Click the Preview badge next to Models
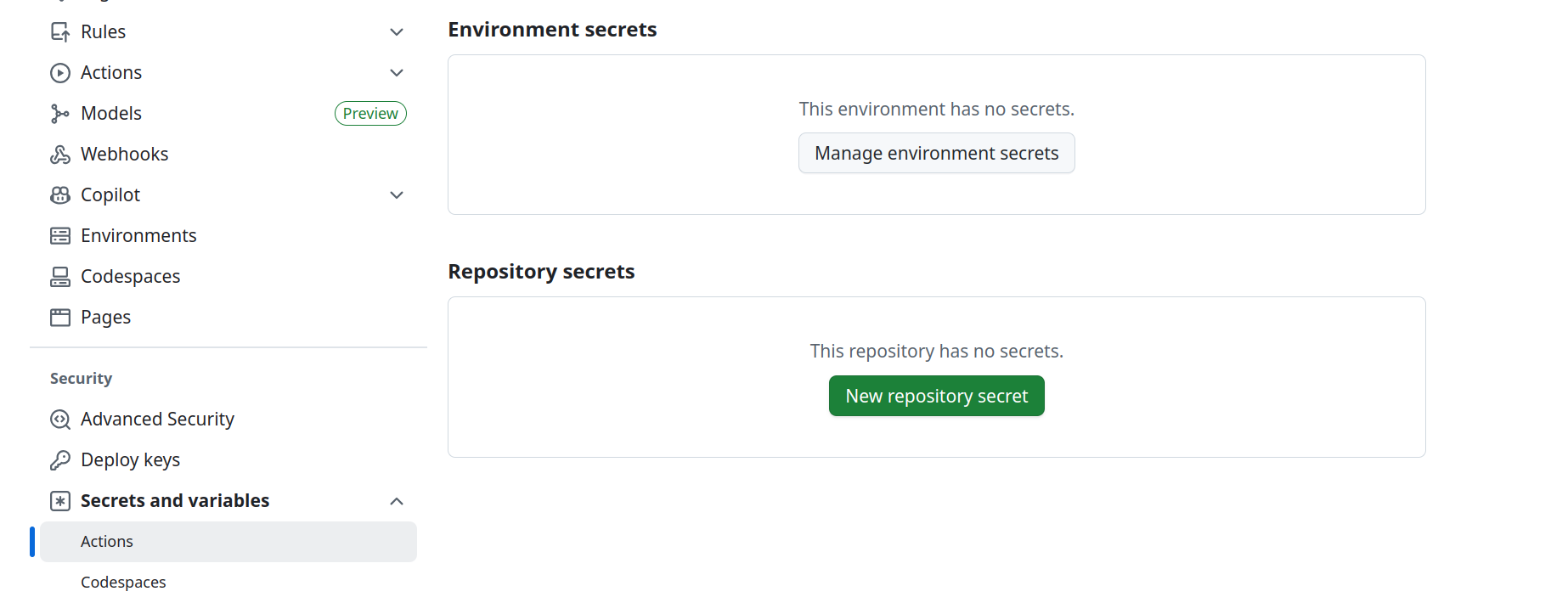1568x614 pixels. coord(370,114)
